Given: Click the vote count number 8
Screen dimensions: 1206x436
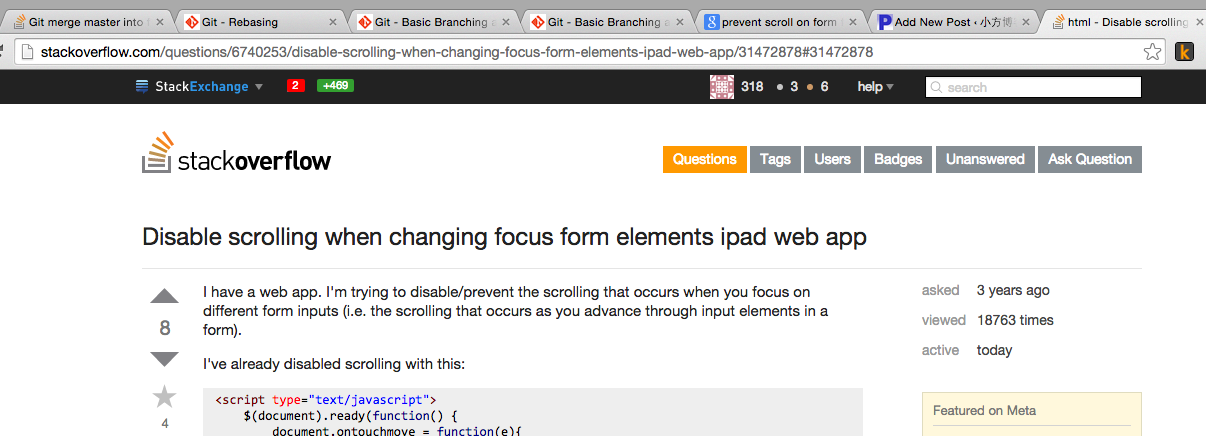Looking at the screenshot, I should [x=164, y=328].
